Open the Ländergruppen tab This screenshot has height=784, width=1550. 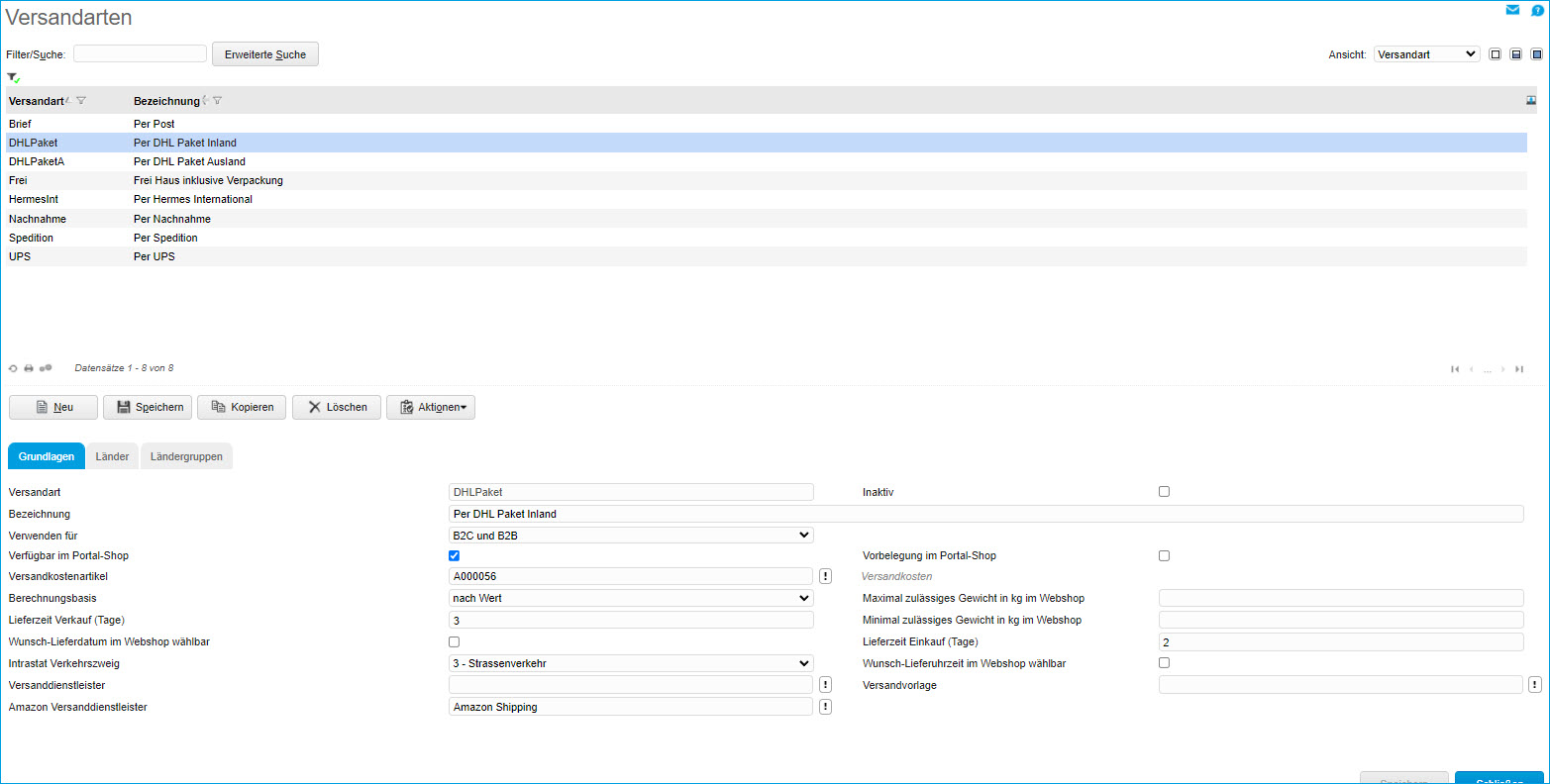point(186,456)
